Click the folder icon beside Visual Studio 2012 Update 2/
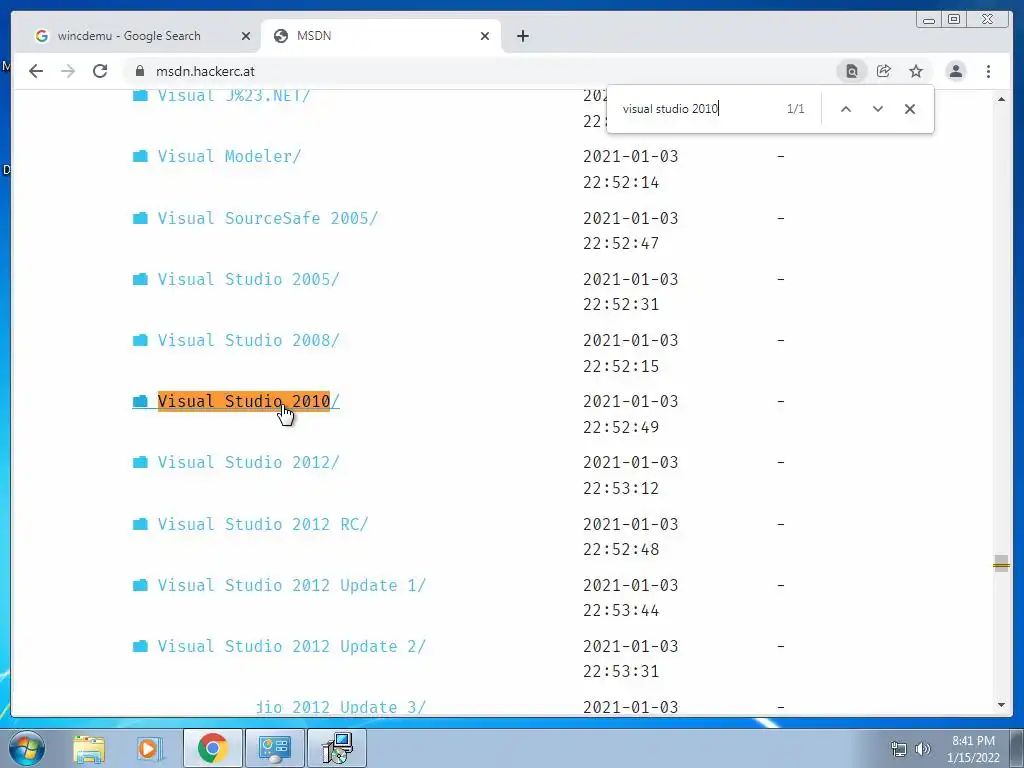The width and height of the screenshot is (1024, 768). pyautogui.click(x=140, y=646)
